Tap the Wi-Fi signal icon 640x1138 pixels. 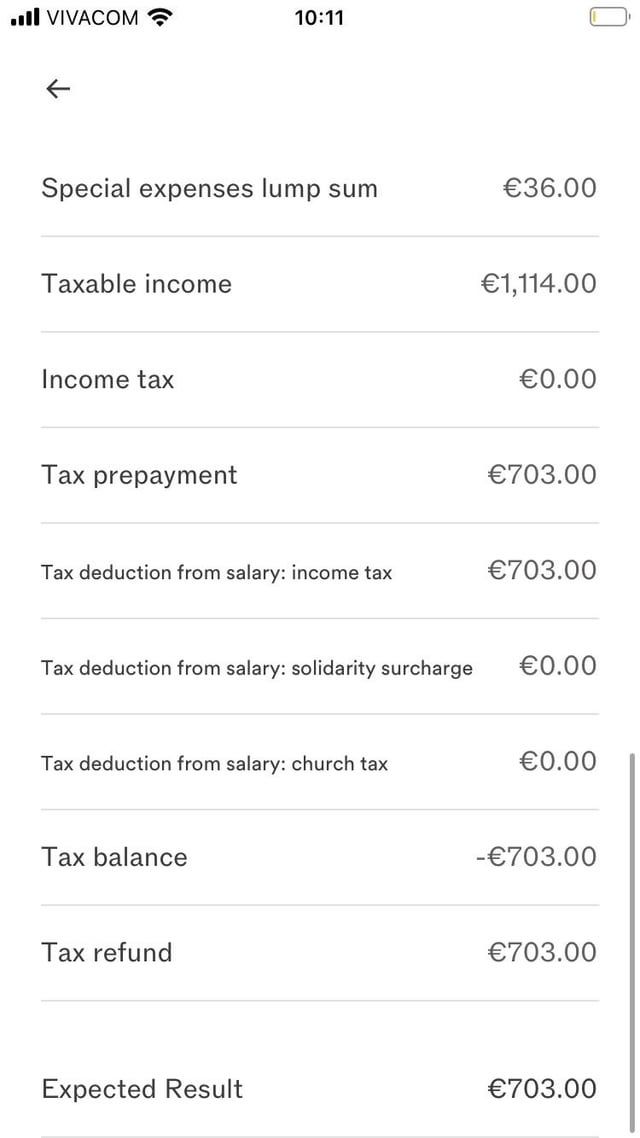tap(160, 17)
